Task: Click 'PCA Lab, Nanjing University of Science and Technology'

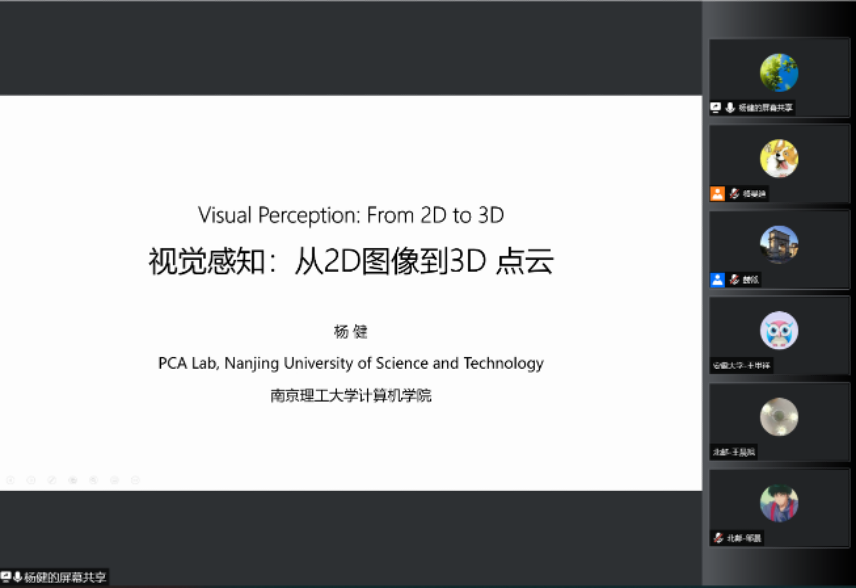Action: tap(351, 363)
